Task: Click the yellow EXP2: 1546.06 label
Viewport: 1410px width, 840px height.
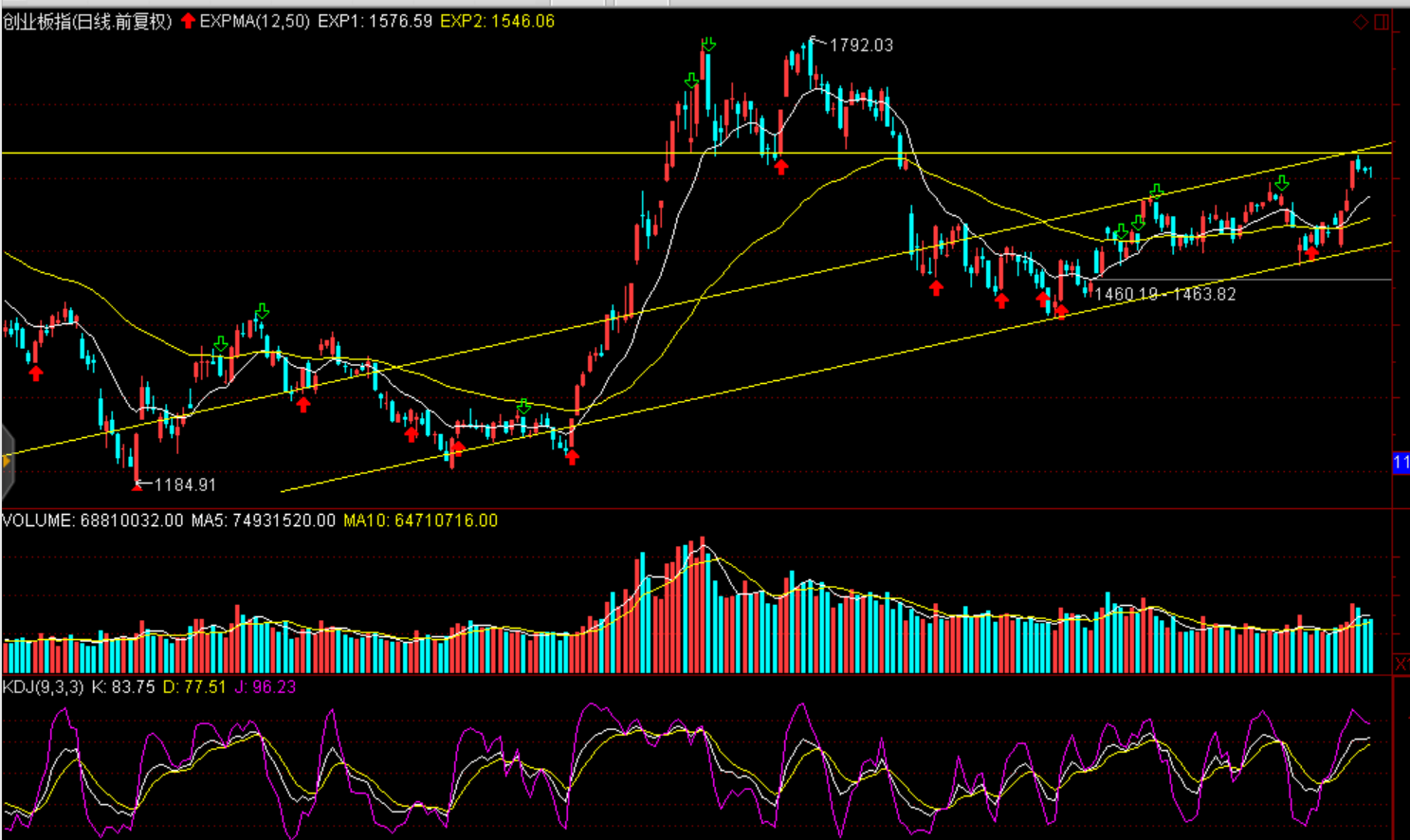Action: pyautogui.click(x=497, y=21)
